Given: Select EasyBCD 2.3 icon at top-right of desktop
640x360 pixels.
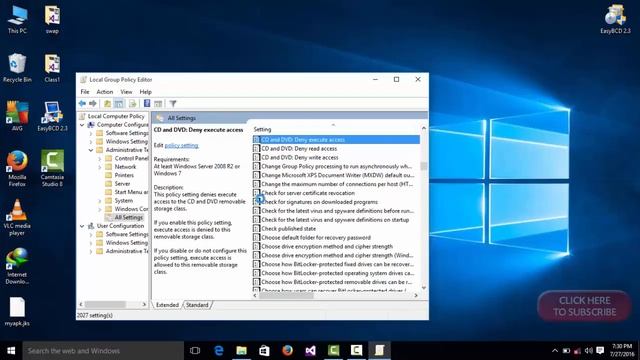Looking at the screenshot, I should click(x=615, y=20).
